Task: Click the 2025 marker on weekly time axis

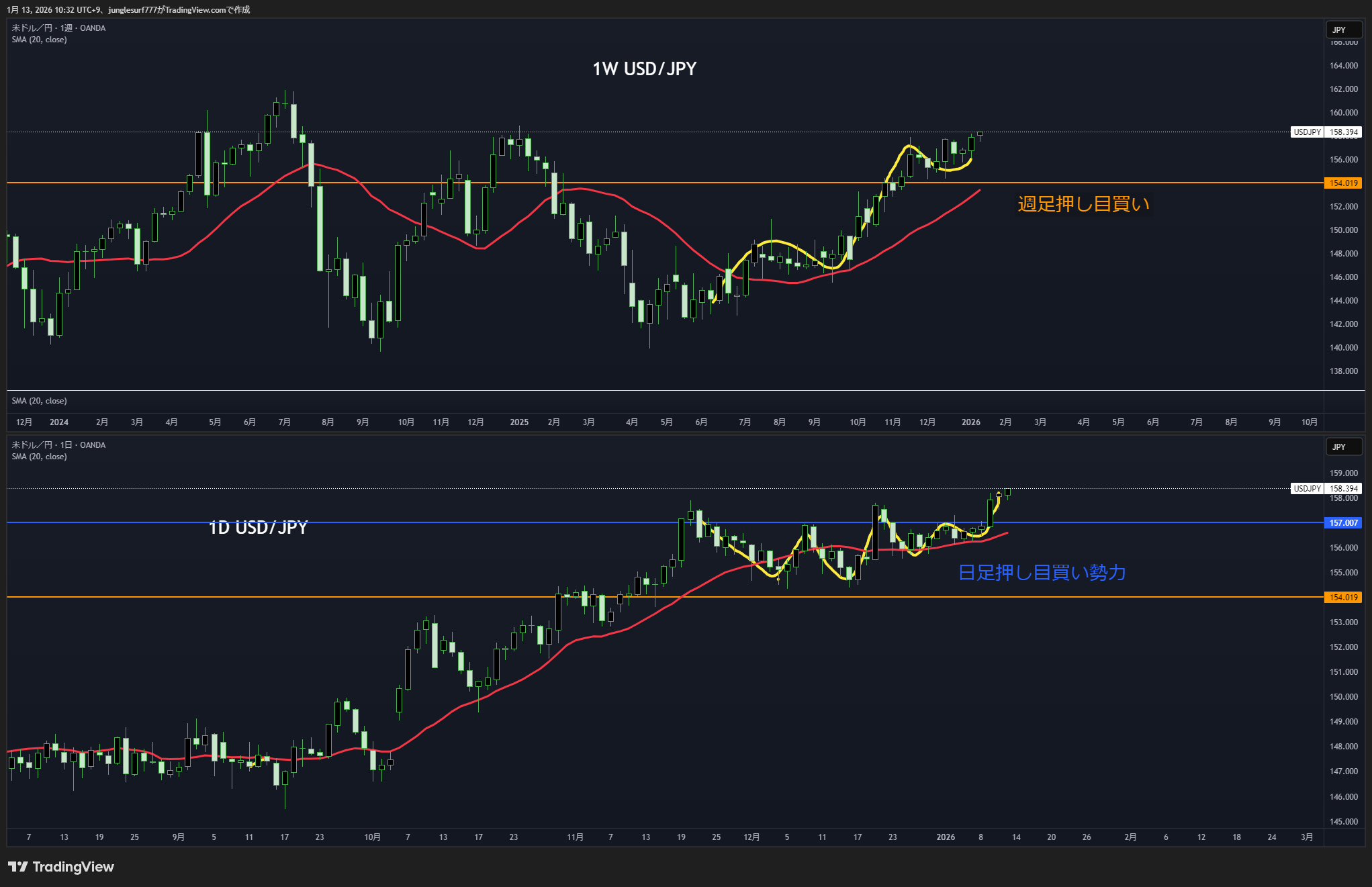Action: click(x=519, y=422)
